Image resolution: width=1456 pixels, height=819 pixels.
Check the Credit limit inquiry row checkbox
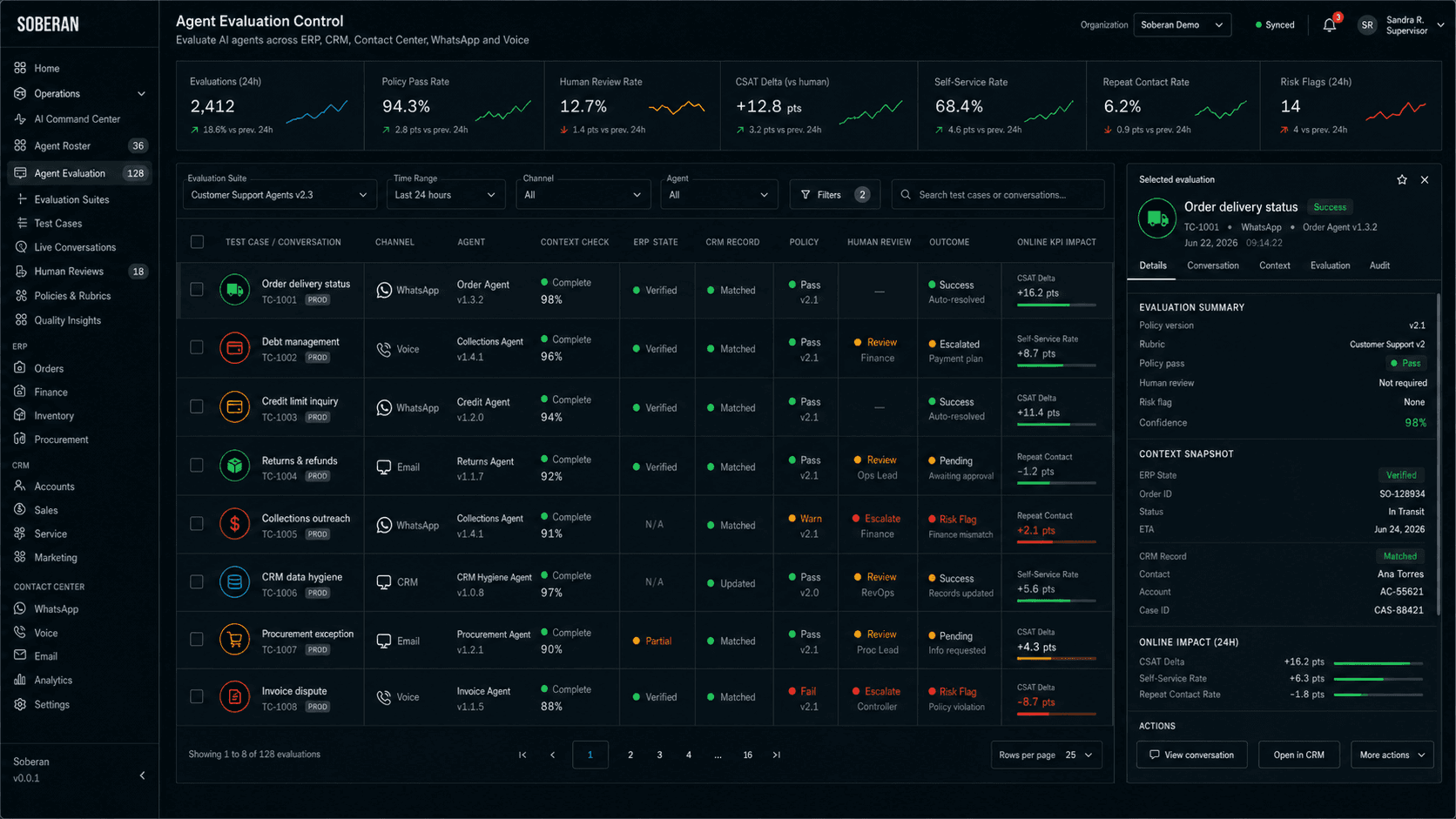pyautogui.click(x=197, y=406)
